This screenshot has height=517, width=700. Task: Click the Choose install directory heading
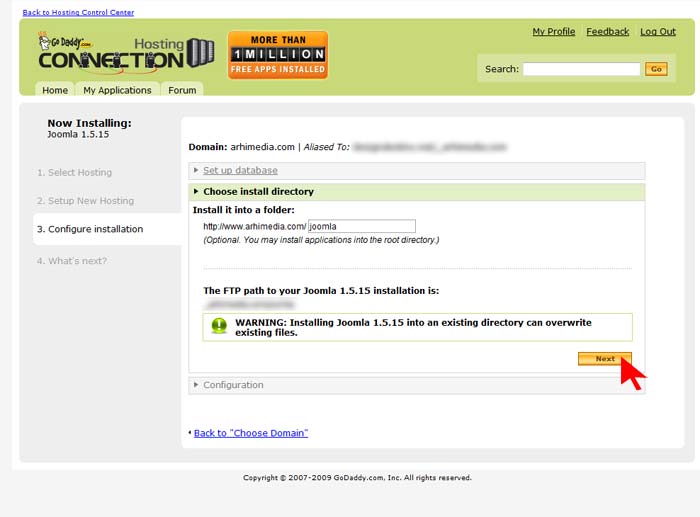258,192
